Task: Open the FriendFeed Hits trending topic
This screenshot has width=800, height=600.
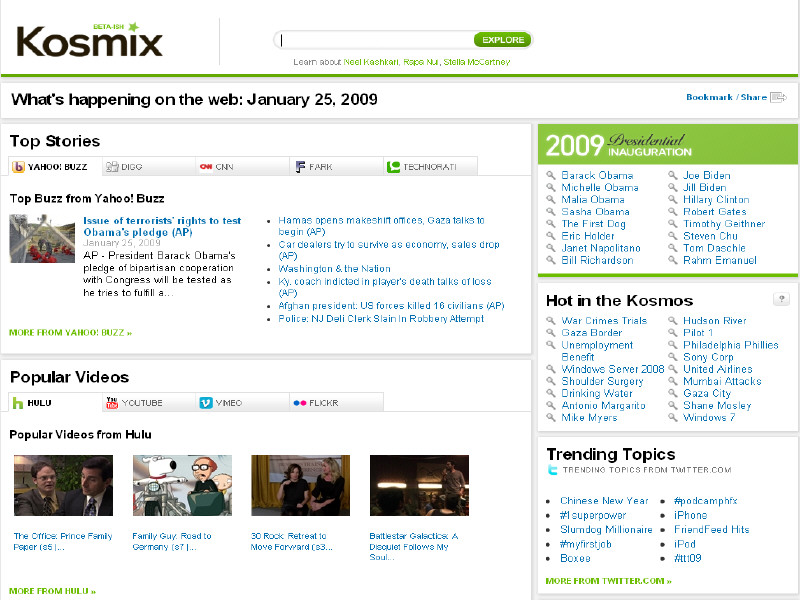Action: (711, 530)
